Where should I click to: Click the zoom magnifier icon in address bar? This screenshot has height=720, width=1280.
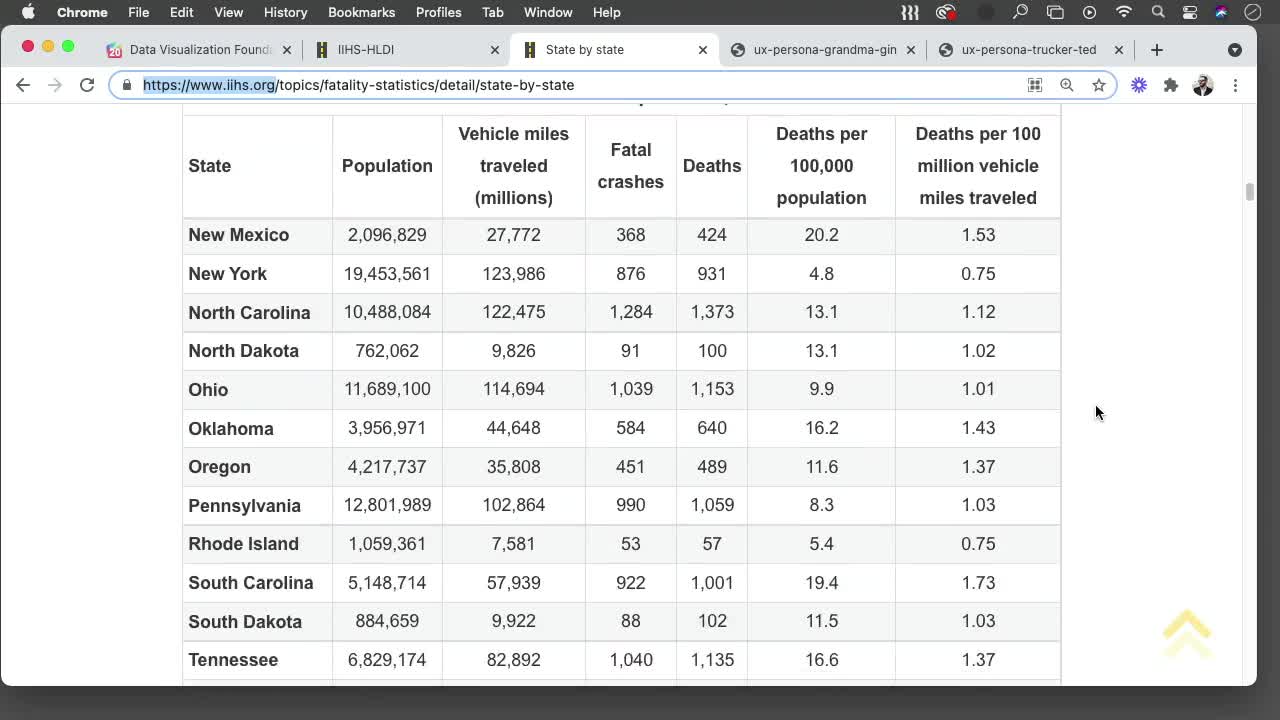[1066, 85]
